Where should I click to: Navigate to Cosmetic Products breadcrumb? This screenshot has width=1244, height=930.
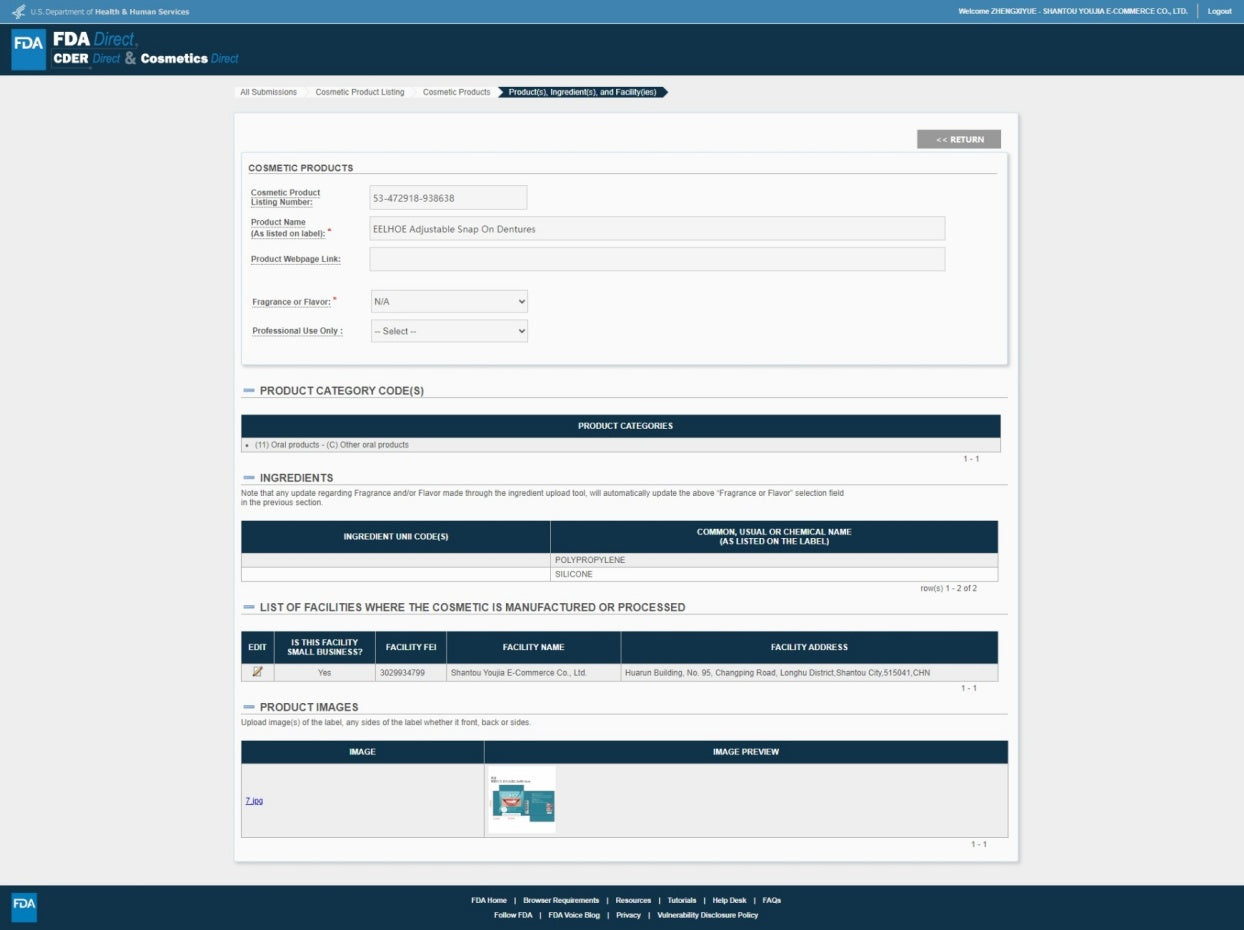pos(456,92)
